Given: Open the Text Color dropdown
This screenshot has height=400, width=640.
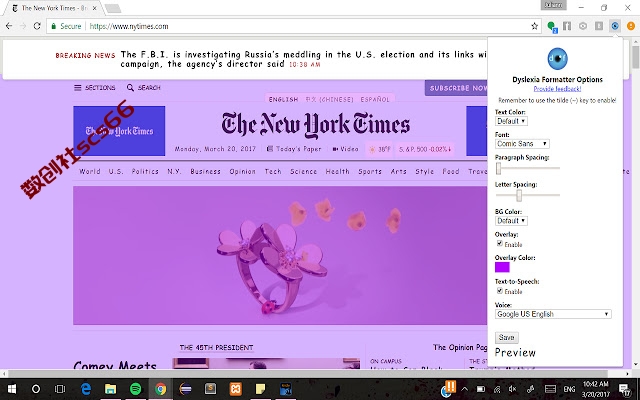Looking at the screenshot, I should point(511,121).
